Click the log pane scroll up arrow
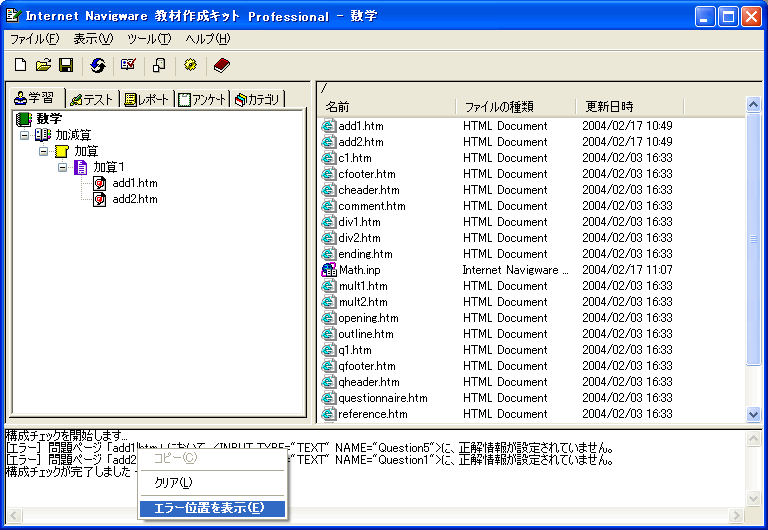Image resolution: width=768 pixels, height=530 pixels. click(753, 439)
